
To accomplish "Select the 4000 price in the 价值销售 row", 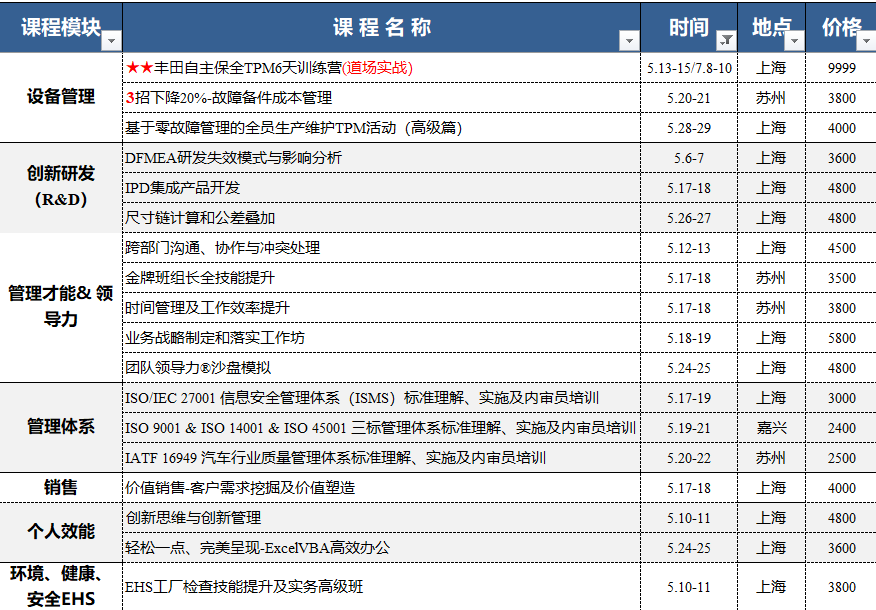I will tap(841, 488).
